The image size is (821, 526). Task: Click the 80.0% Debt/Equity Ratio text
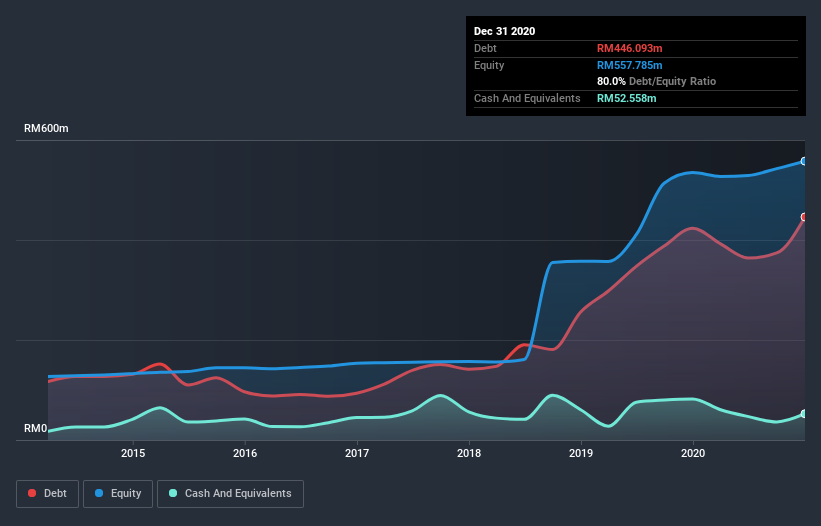(656, 82)
